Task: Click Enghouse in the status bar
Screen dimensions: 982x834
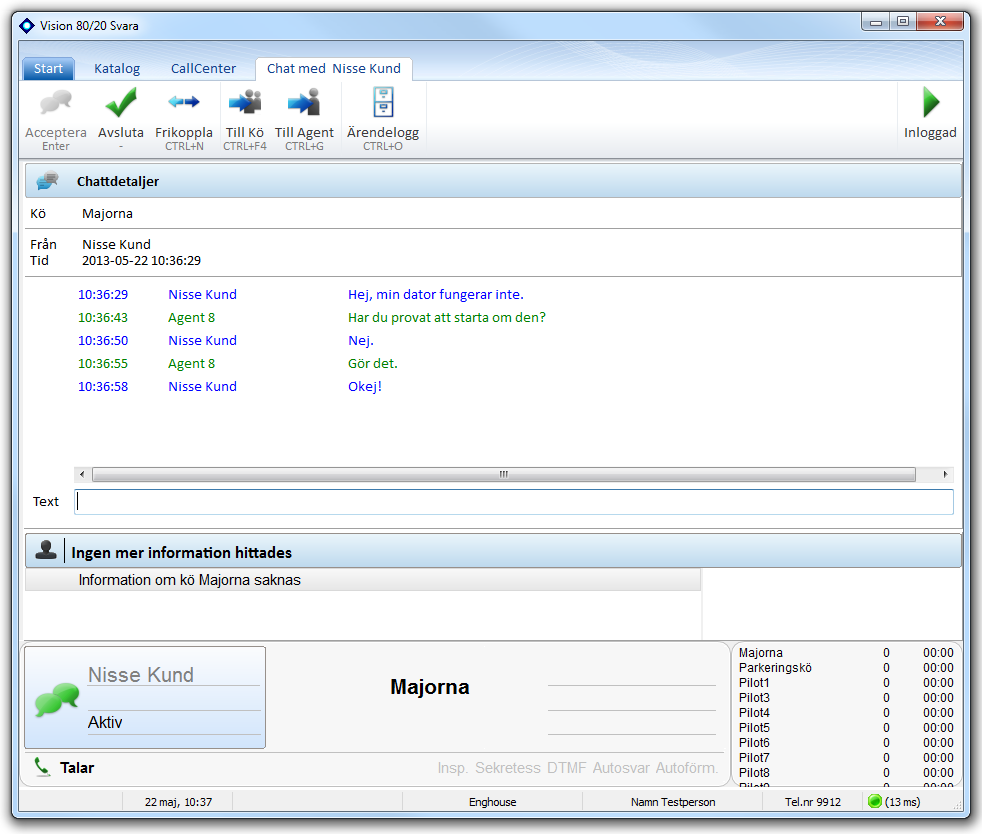Action: 493,801
